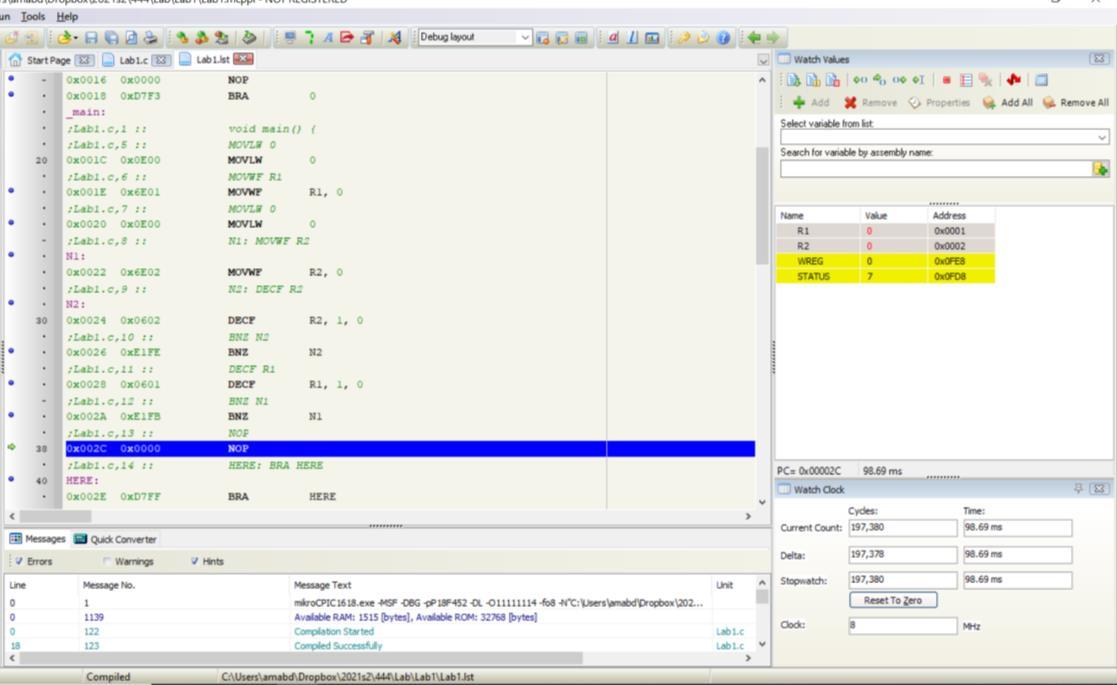Click the Clock MHz input field
Screen dimensions: 1117x685
[x=903, y=625]
